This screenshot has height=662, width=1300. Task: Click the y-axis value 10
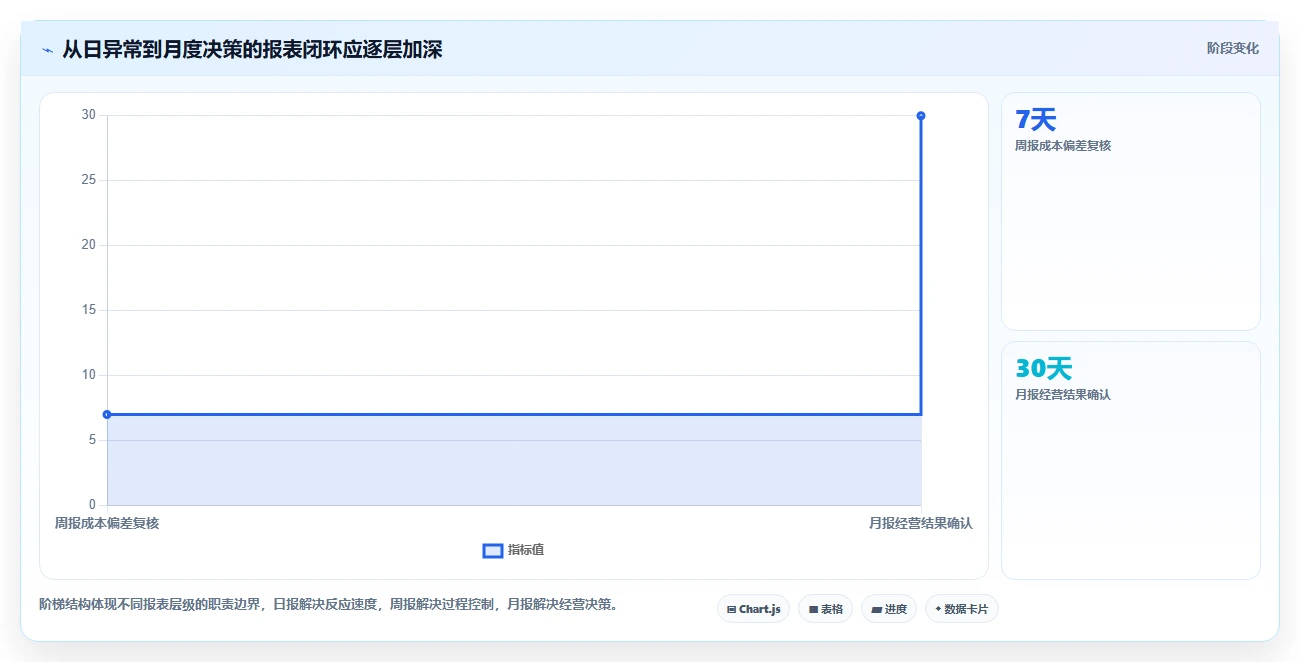89,375
